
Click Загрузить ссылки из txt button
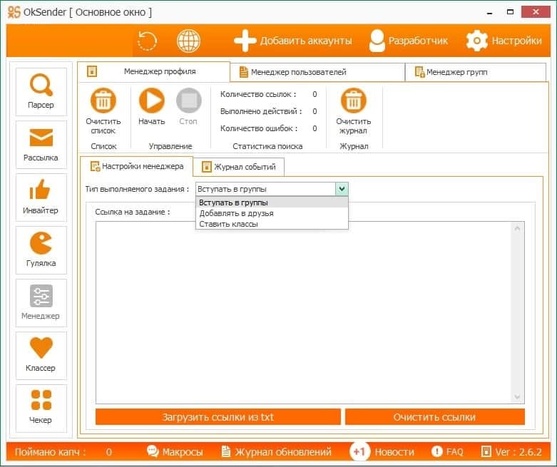tap(218, 417)
